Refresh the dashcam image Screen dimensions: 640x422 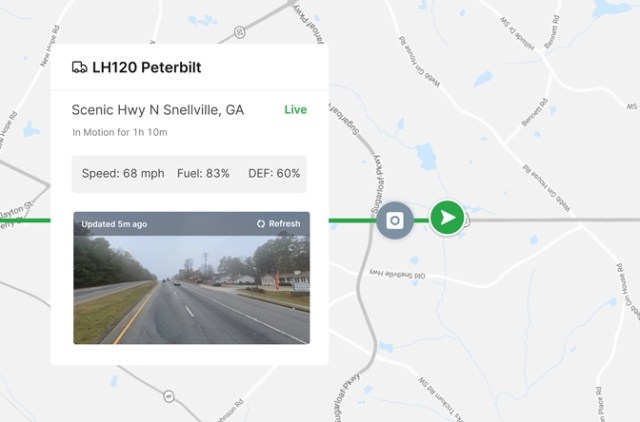(x=279, y=224)
